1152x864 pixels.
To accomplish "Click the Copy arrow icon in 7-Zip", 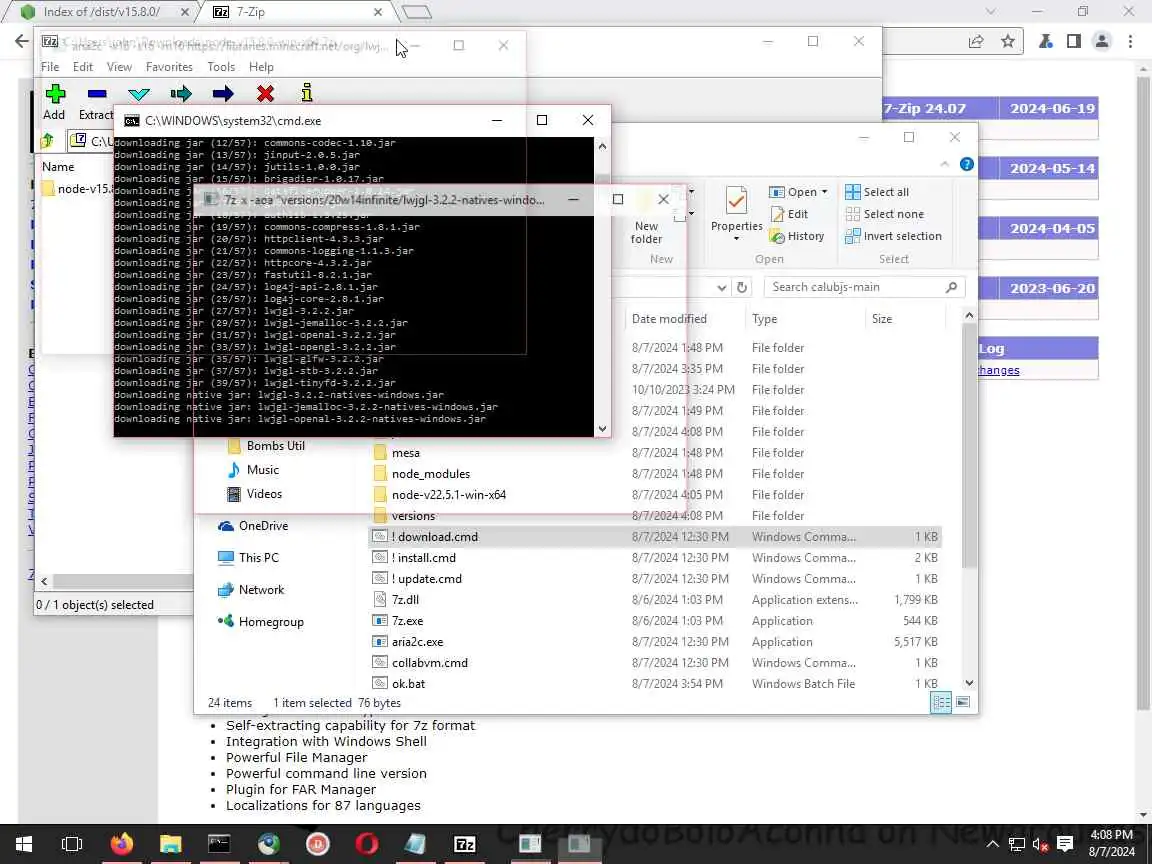I will click(x=181, y=93).
